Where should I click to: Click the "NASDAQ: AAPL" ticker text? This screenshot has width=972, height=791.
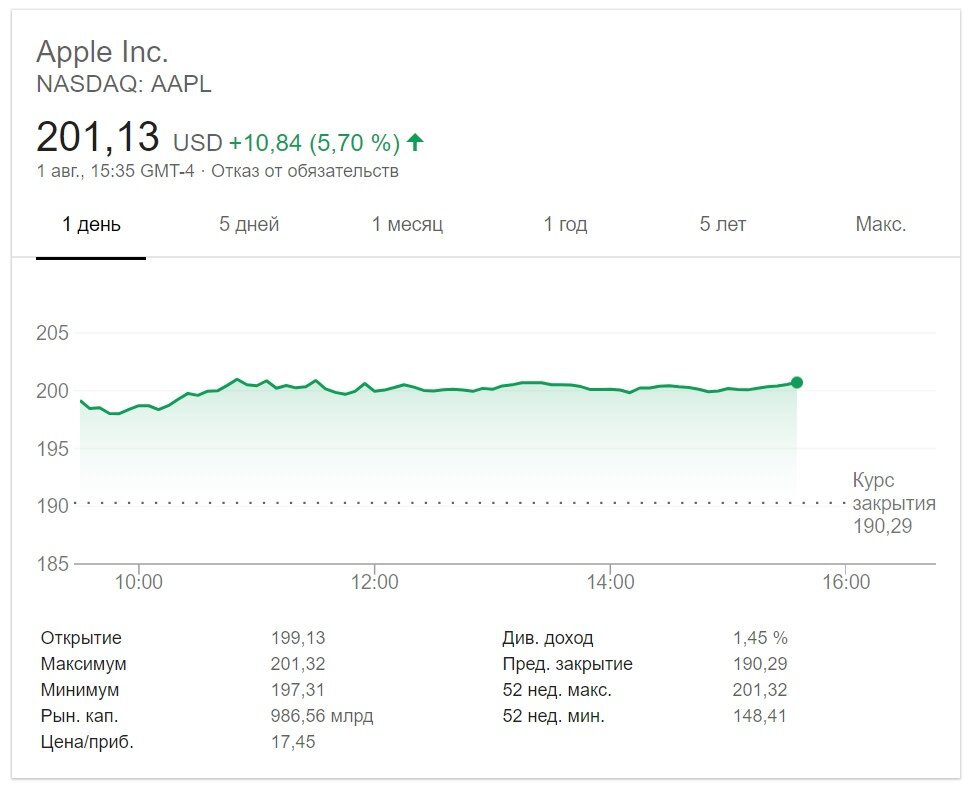(x=124, y=84)
